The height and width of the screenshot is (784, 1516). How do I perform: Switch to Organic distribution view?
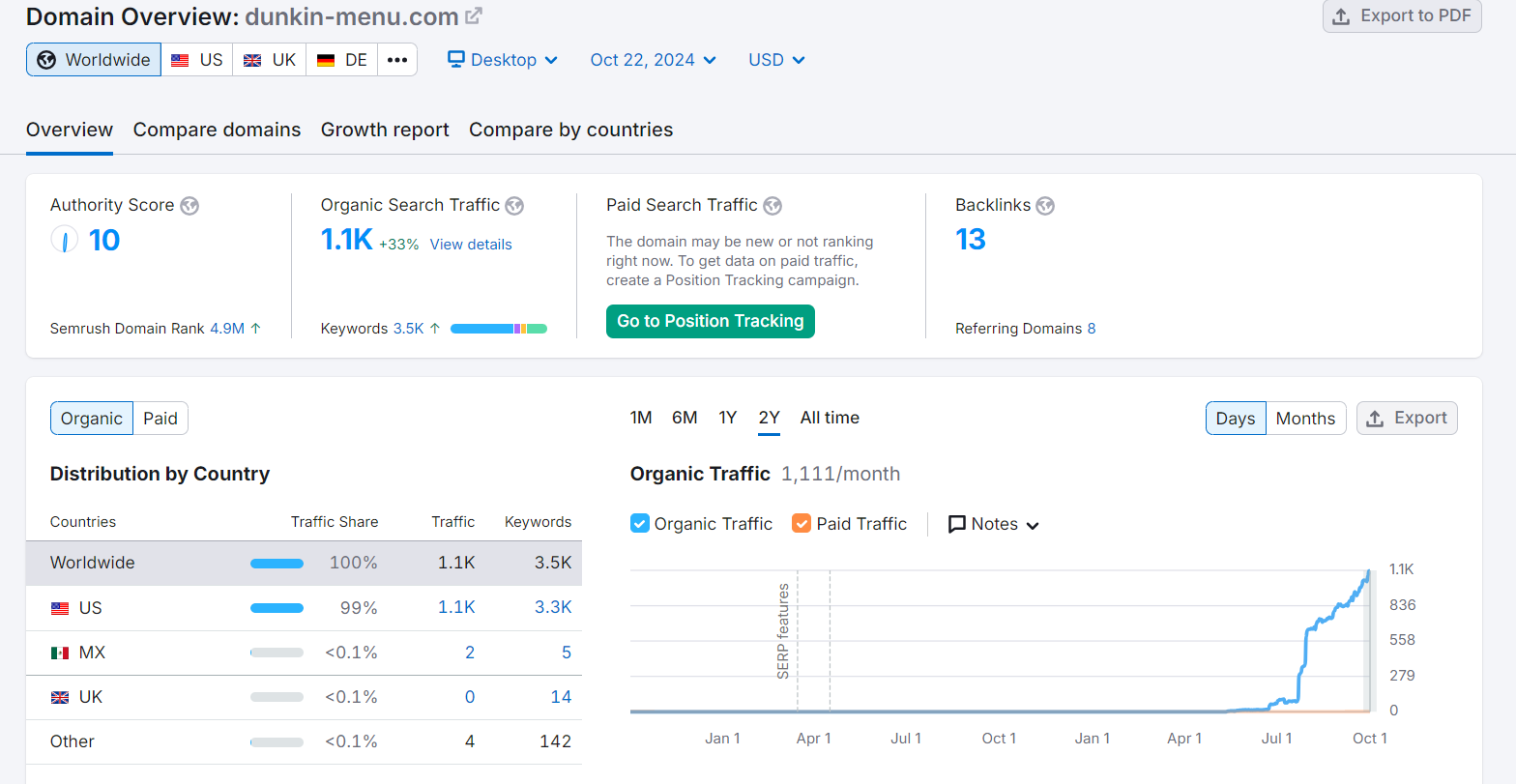pos(92,419)
